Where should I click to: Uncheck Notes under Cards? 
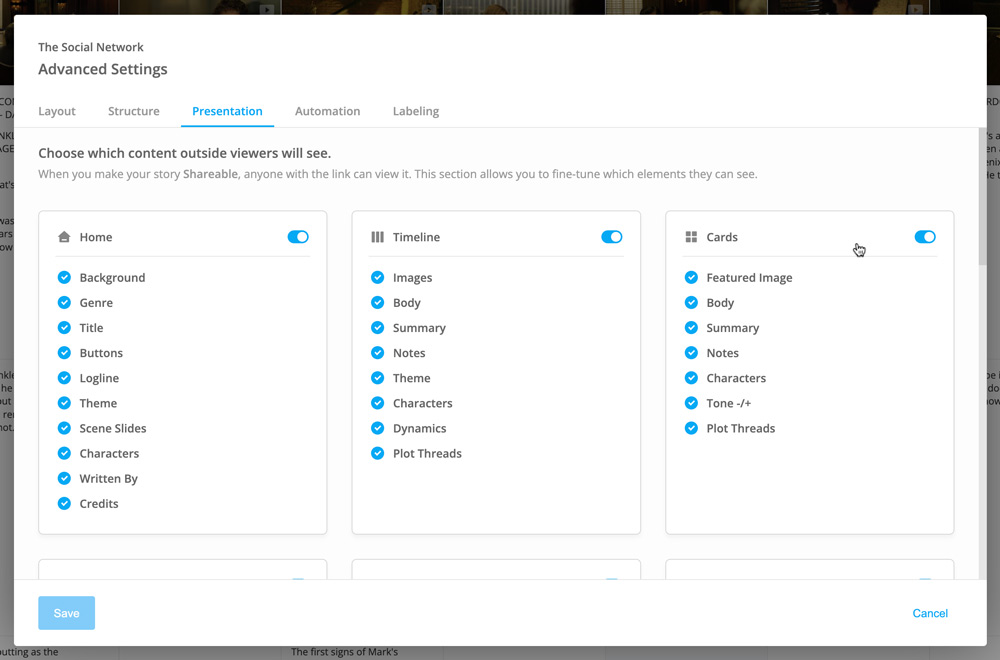click(x=691, y=353)
